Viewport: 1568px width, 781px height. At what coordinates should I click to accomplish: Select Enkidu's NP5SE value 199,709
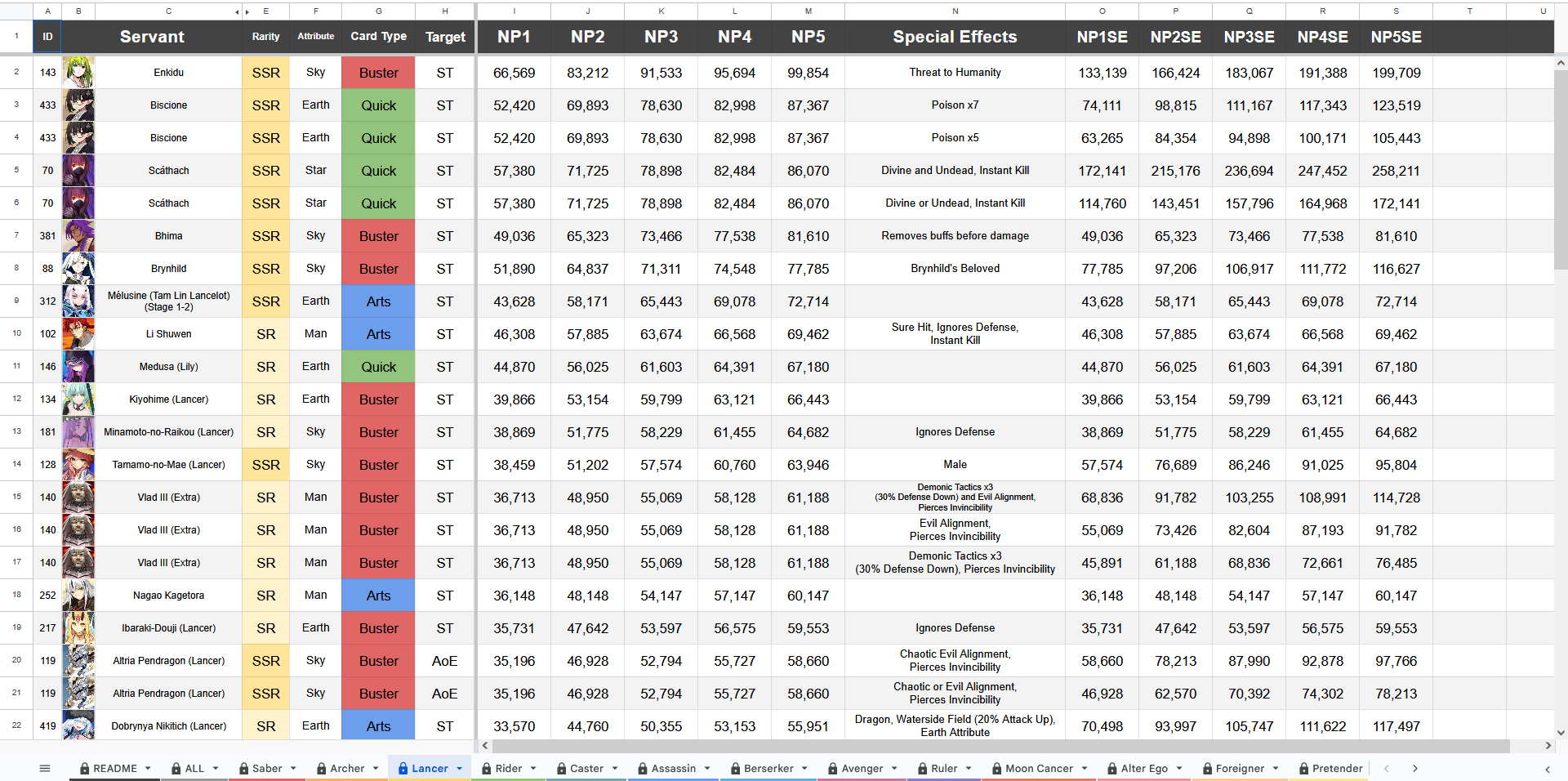pyautogui.click(x=1396, y=73)
